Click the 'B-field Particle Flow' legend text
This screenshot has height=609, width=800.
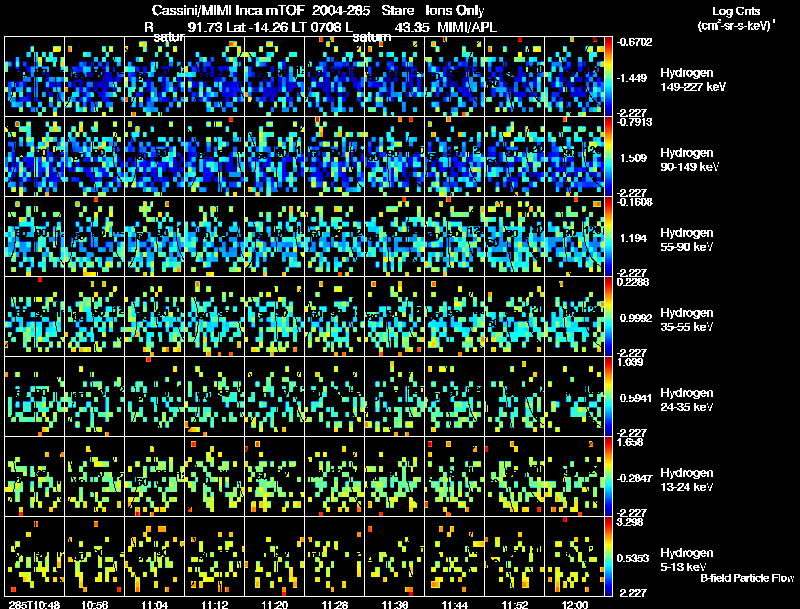[747, 578]
